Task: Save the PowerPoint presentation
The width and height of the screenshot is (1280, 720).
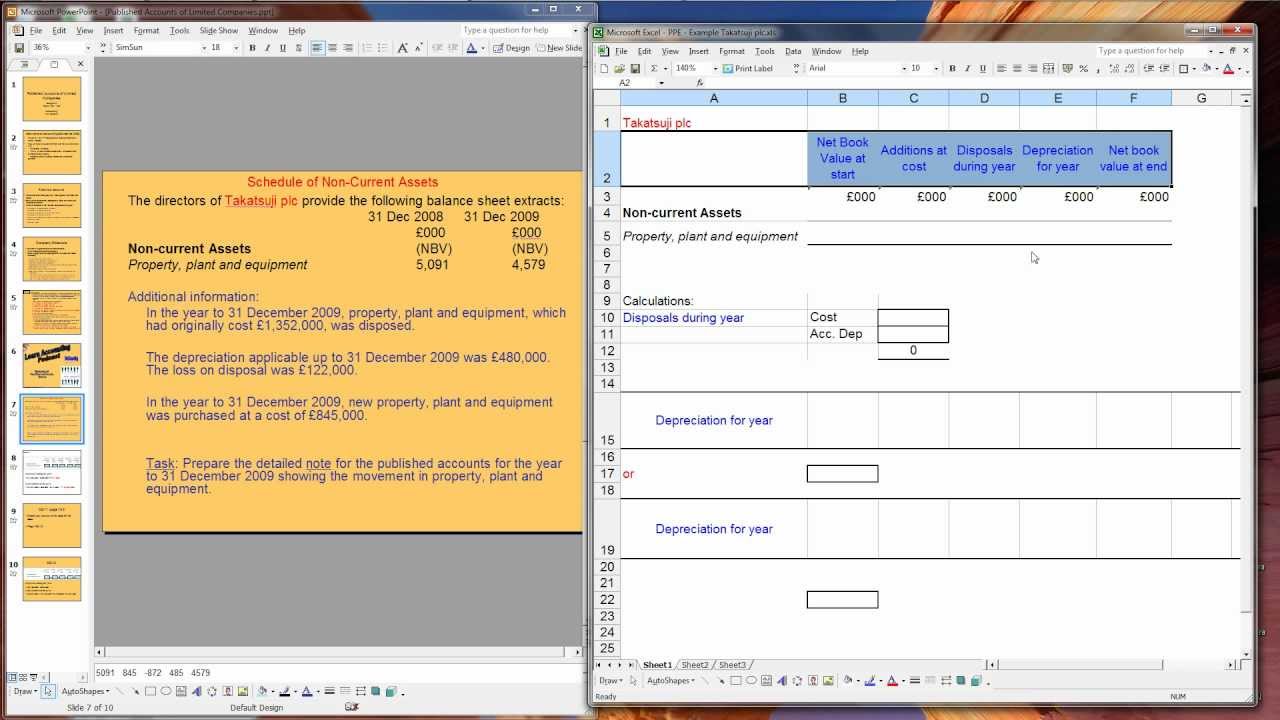Action: pos(19,47)
